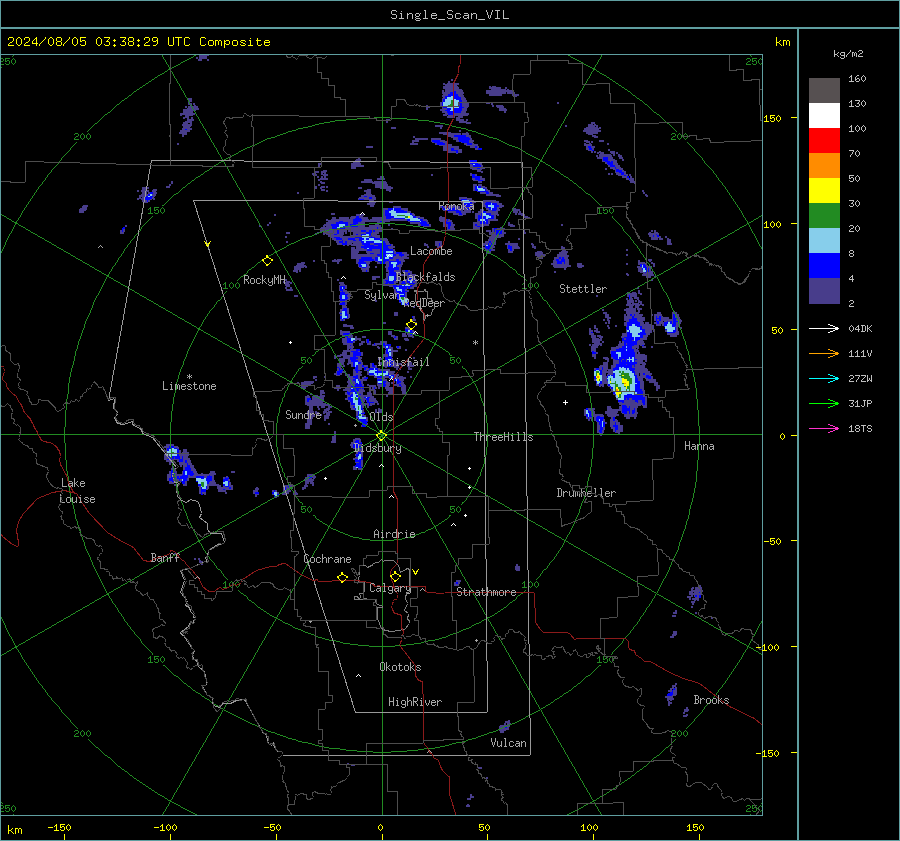Click the Sundre town label
This screenshot has width=900, height=841.
(x=303, y=414)
